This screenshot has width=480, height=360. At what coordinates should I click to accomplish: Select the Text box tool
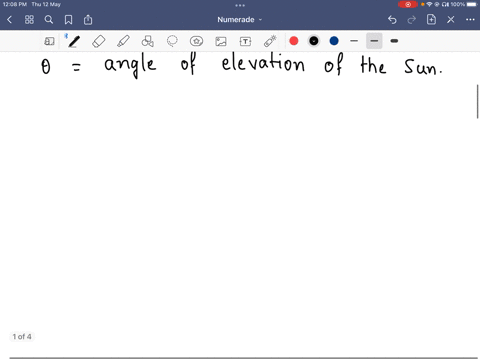[245, 41]
